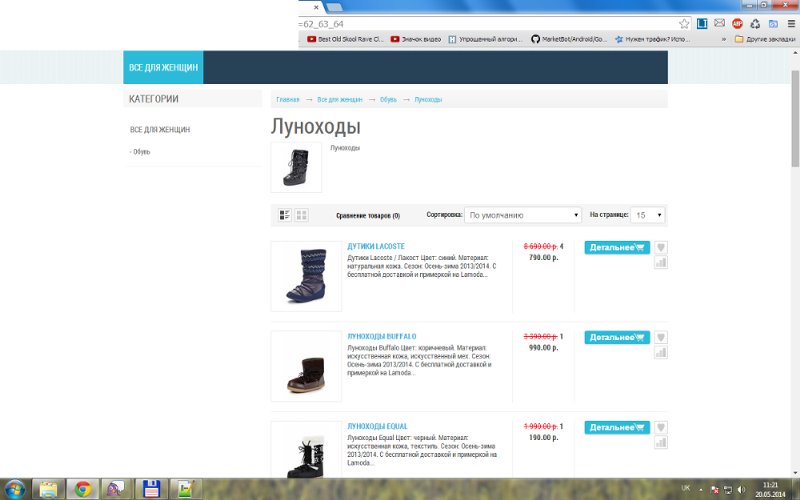Add Дутики Lacoste to wishlist heart icon
The width and height of the screenshot is (800, 500).
pyautogui.click(x=661, y=248)
